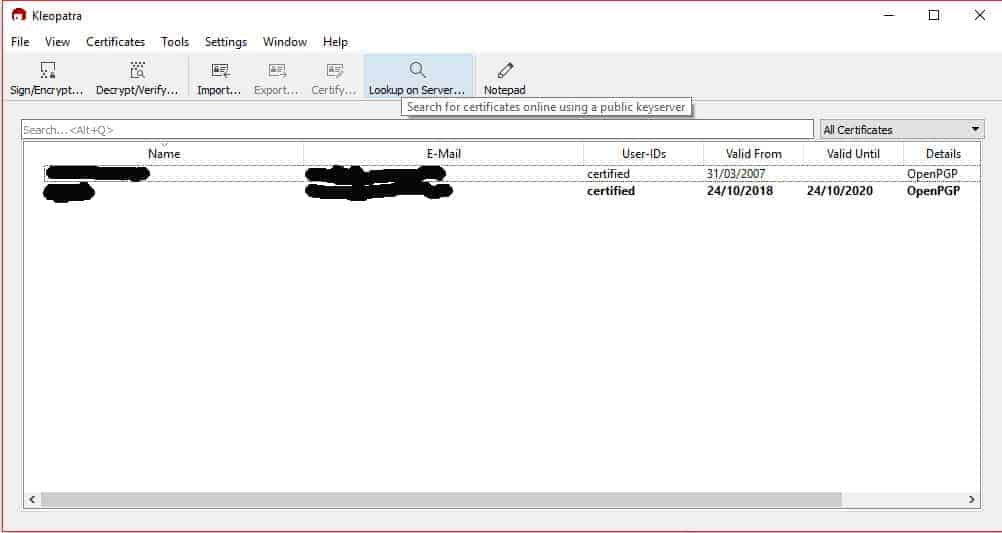Click horizontal scrollbar right arrow

[x=971, y=500]
